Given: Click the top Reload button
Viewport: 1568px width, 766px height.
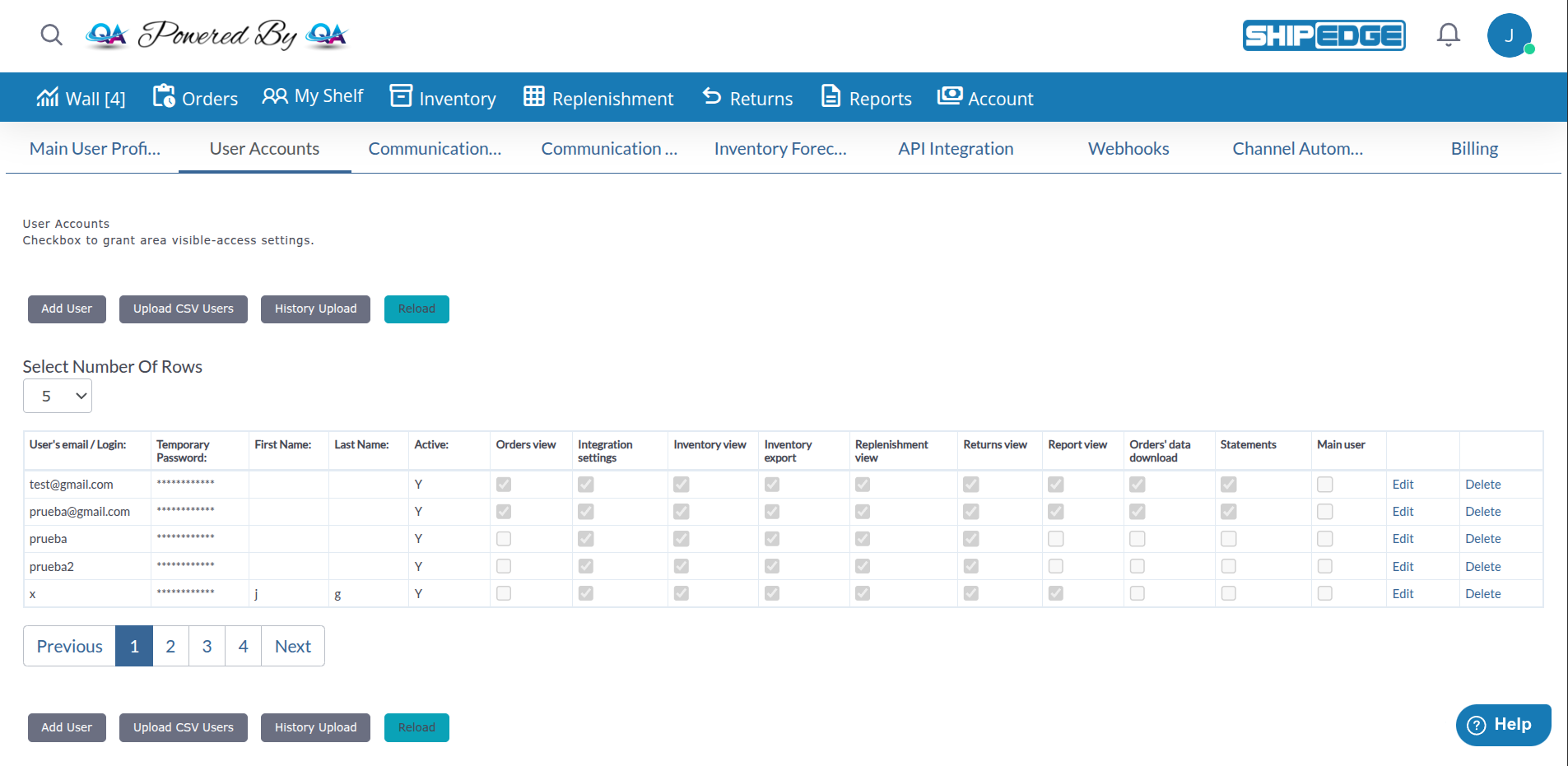Looking at the screenshot, I should [416, 309].
